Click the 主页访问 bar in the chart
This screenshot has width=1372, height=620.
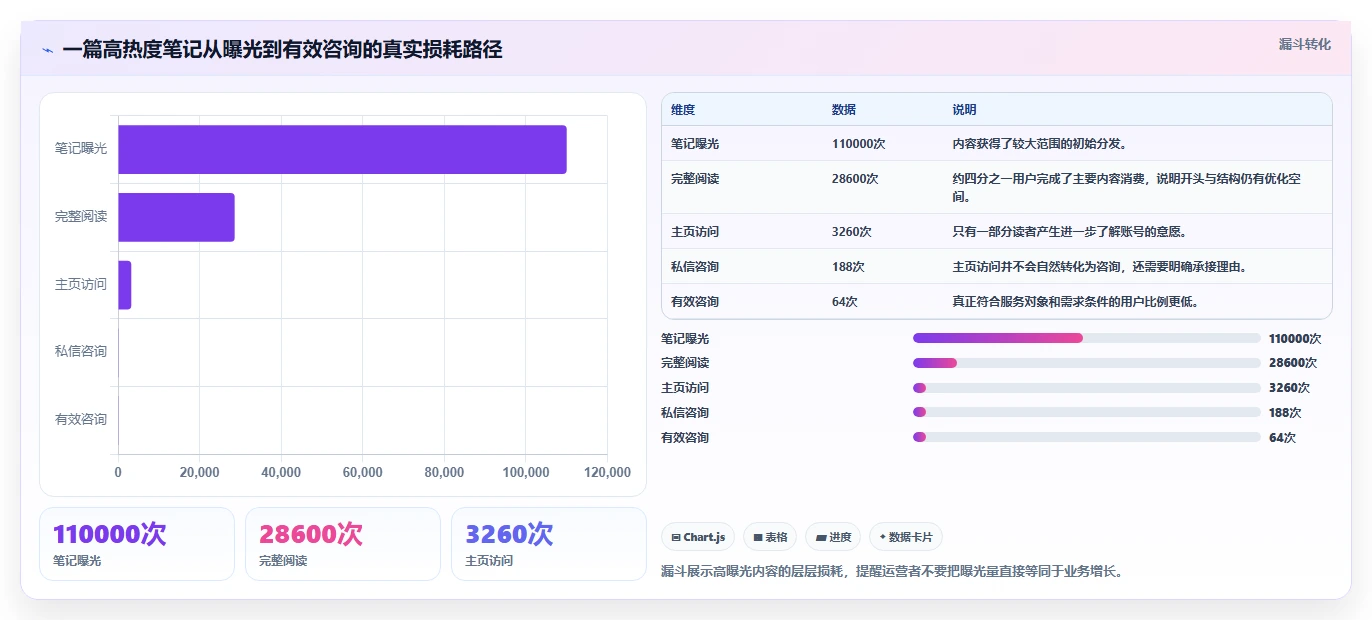pyautogui.click(x=125, y=285)
